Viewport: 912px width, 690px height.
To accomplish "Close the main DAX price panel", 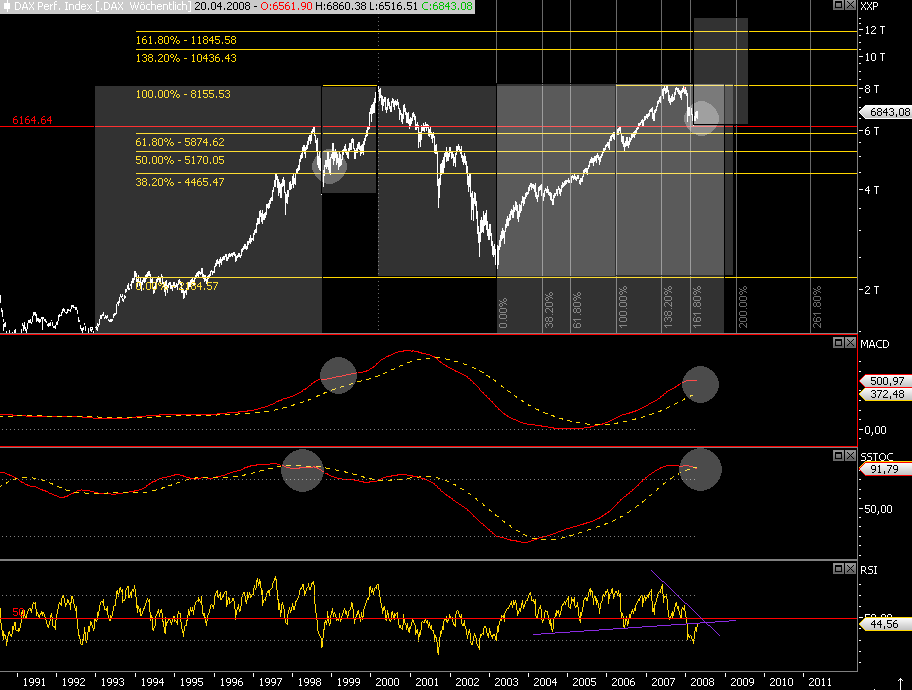I will click(850, 5).
